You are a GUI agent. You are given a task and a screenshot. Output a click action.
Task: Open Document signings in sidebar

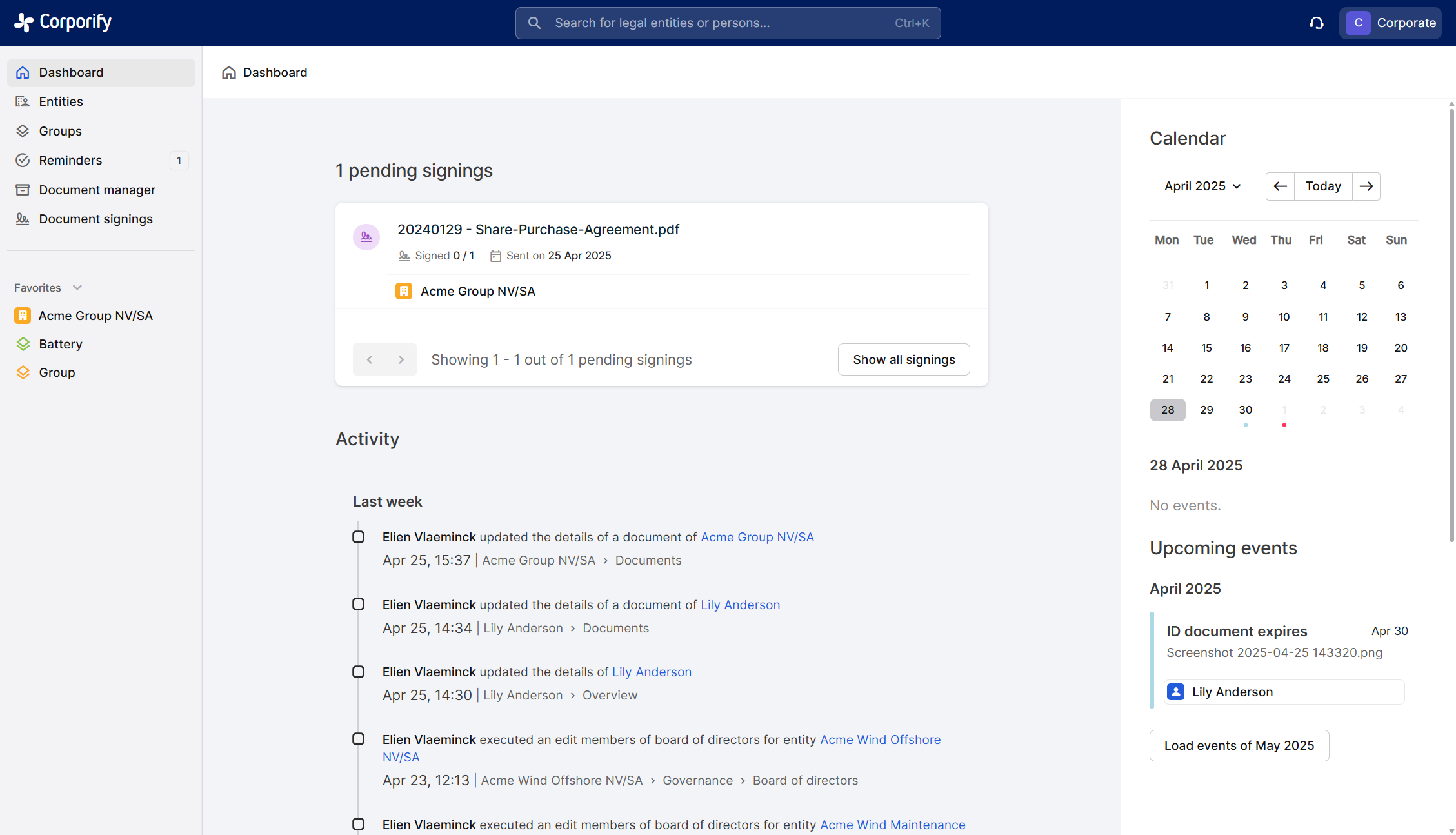pos(95,219)
